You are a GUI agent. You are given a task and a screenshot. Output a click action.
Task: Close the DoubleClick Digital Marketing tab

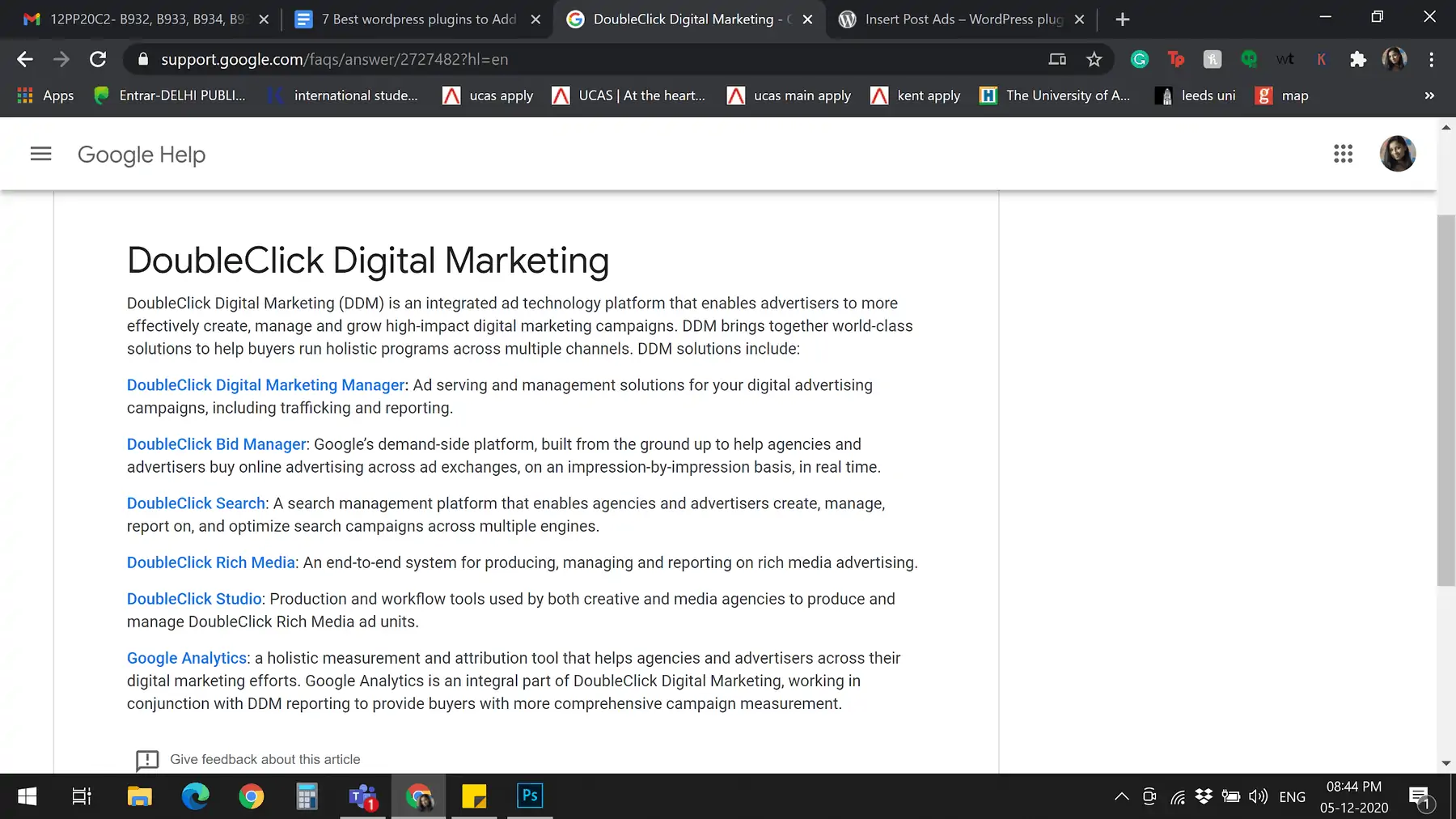coord(807,19)
